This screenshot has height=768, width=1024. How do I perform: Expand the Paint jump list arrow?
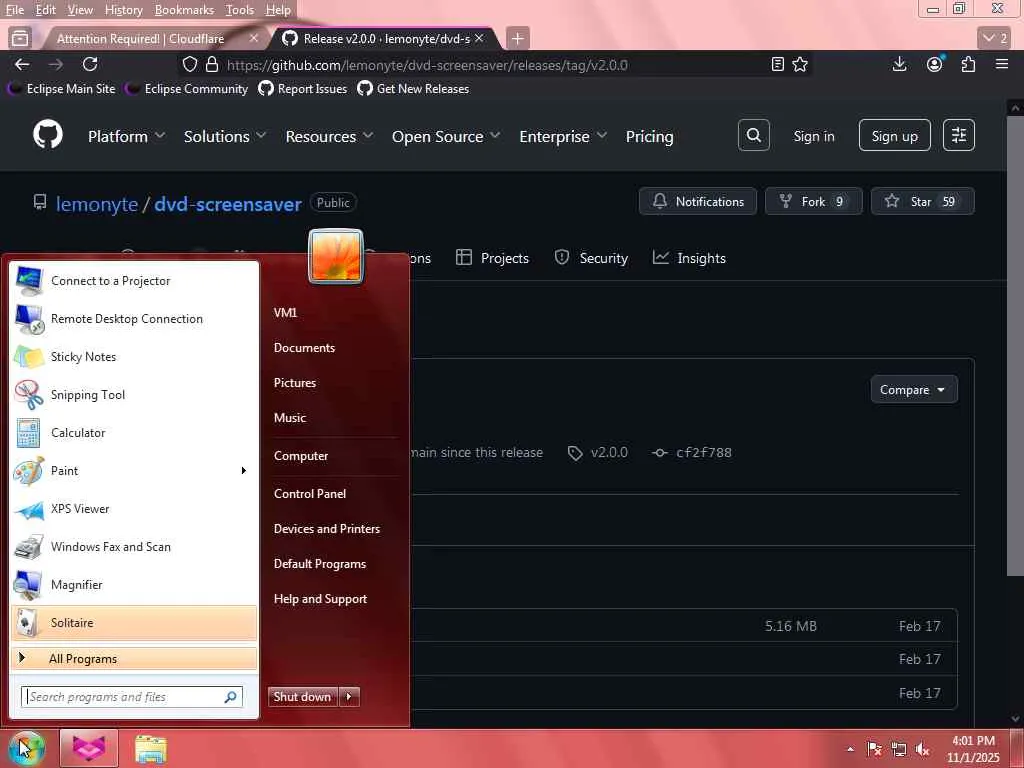coord(244,471)
